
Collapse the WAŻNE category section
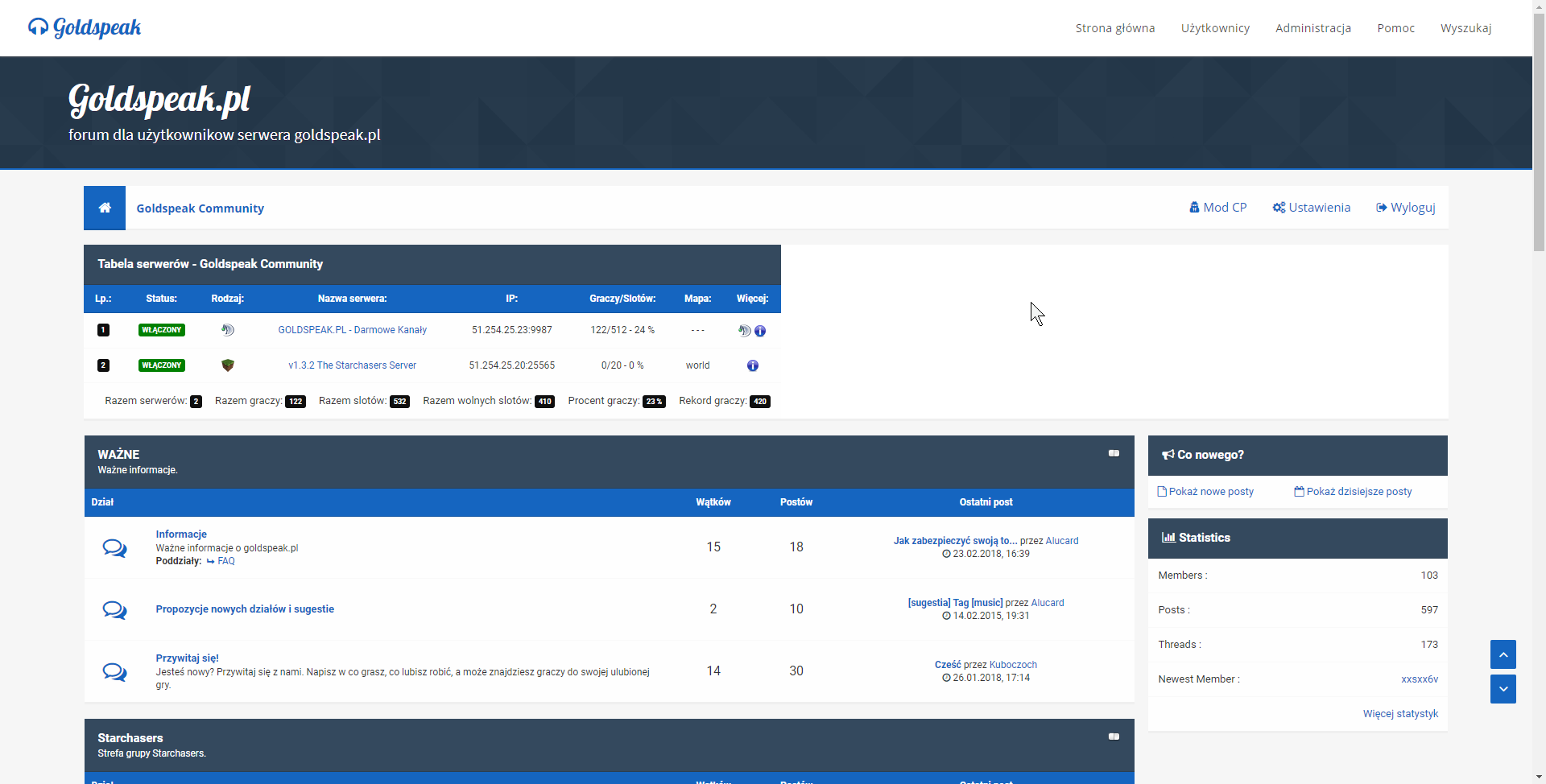tap(1114, 454)
